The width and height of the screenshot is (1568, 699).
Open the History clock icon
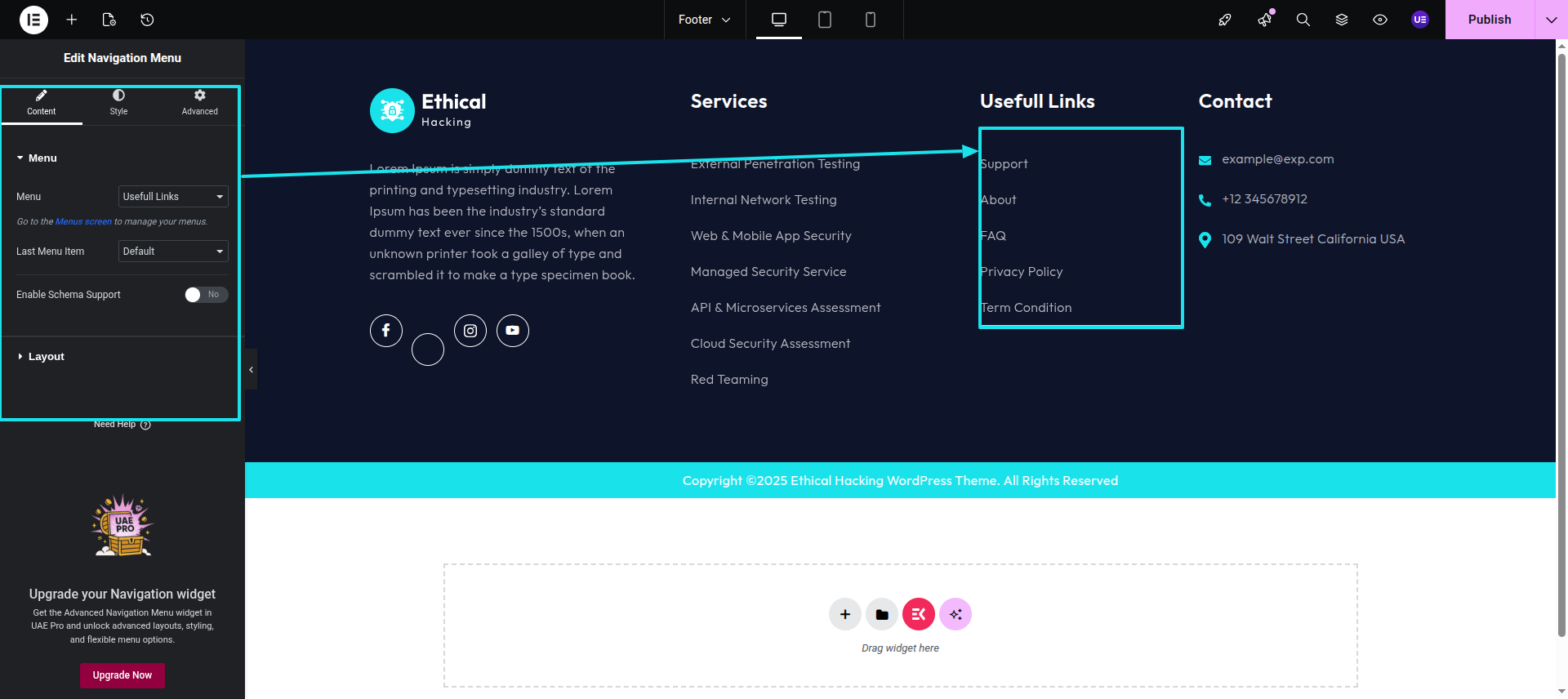[x=147, y=20]
